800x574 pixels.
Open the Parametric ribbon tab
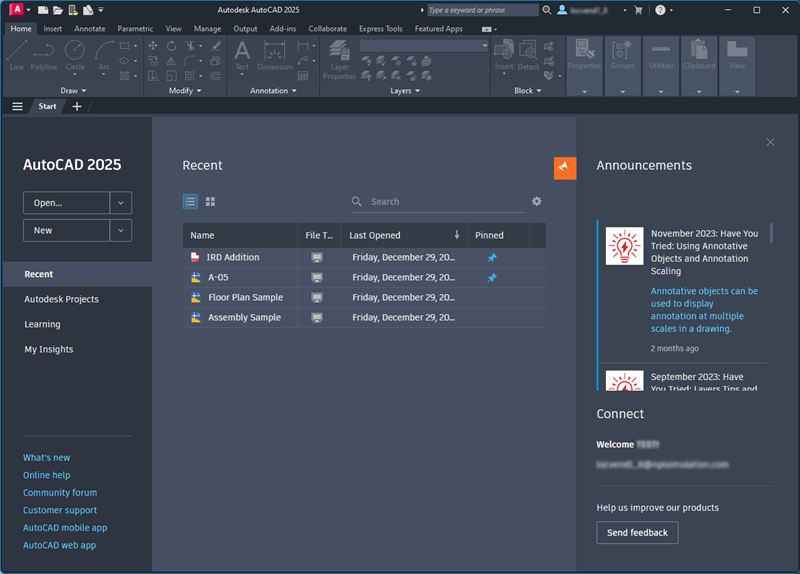[135, 29]
